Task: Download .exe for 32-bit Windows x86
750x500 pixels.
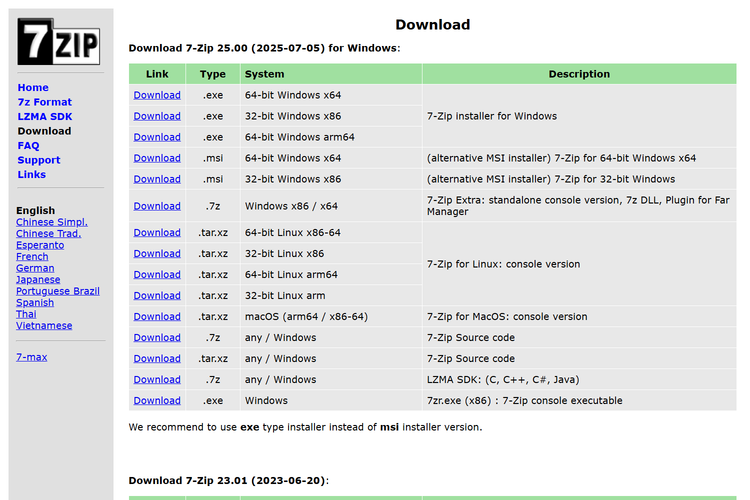Action: tap(157, 116)
